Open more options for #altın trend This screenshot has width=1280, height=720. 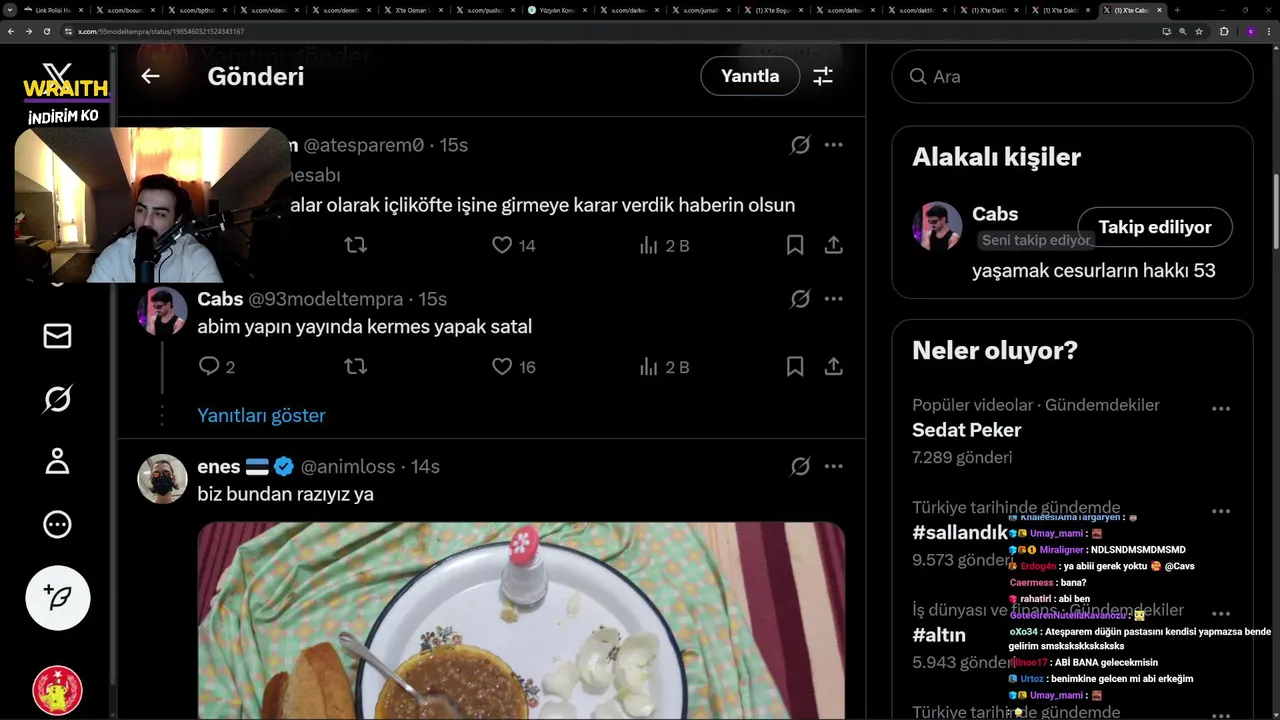point(1220,614)
